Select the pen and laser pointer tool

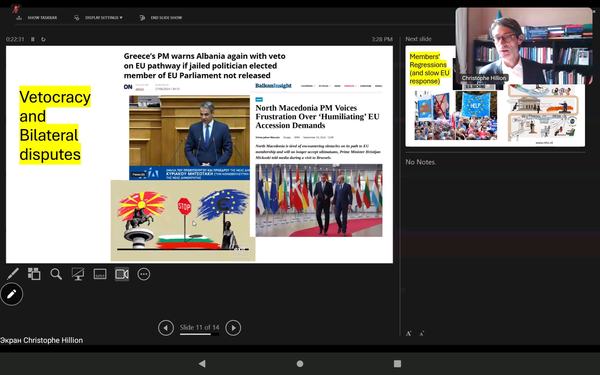pyautogui.click(x=13, y=274)
